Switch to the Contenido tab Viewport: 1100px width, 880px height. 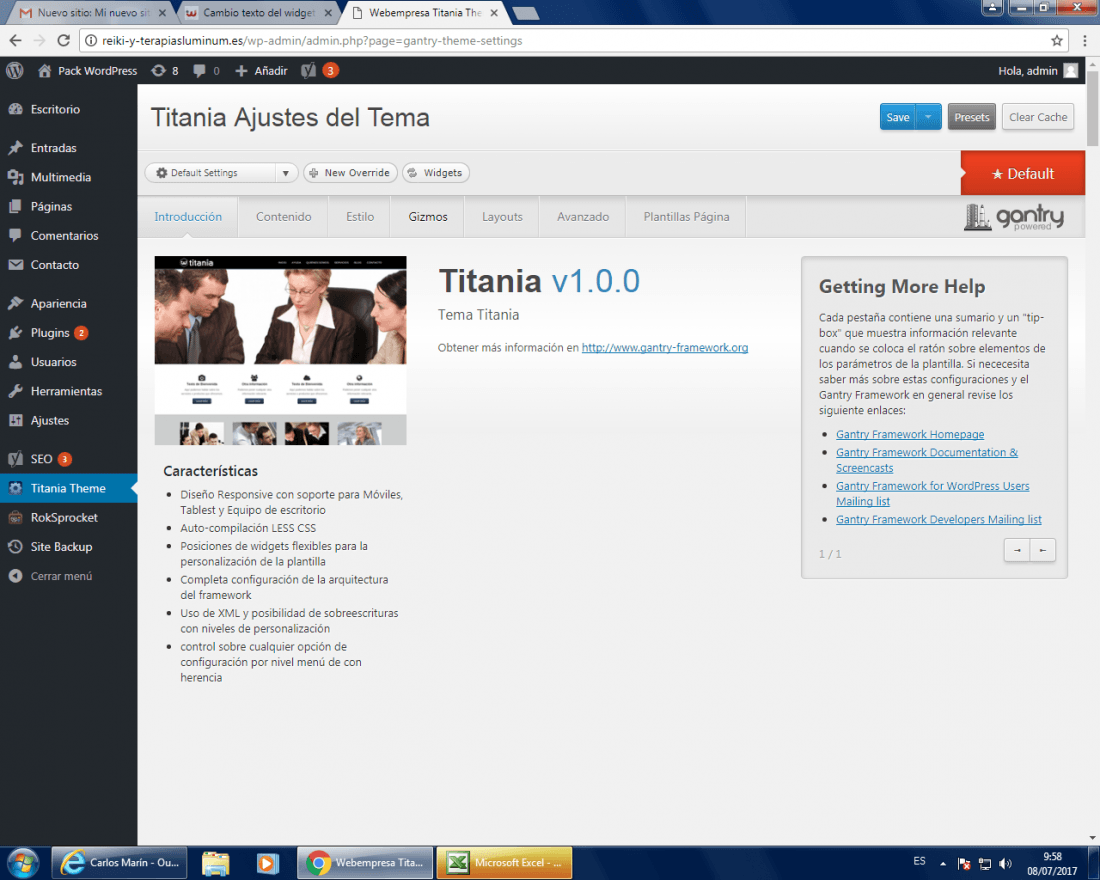point(283,217)
